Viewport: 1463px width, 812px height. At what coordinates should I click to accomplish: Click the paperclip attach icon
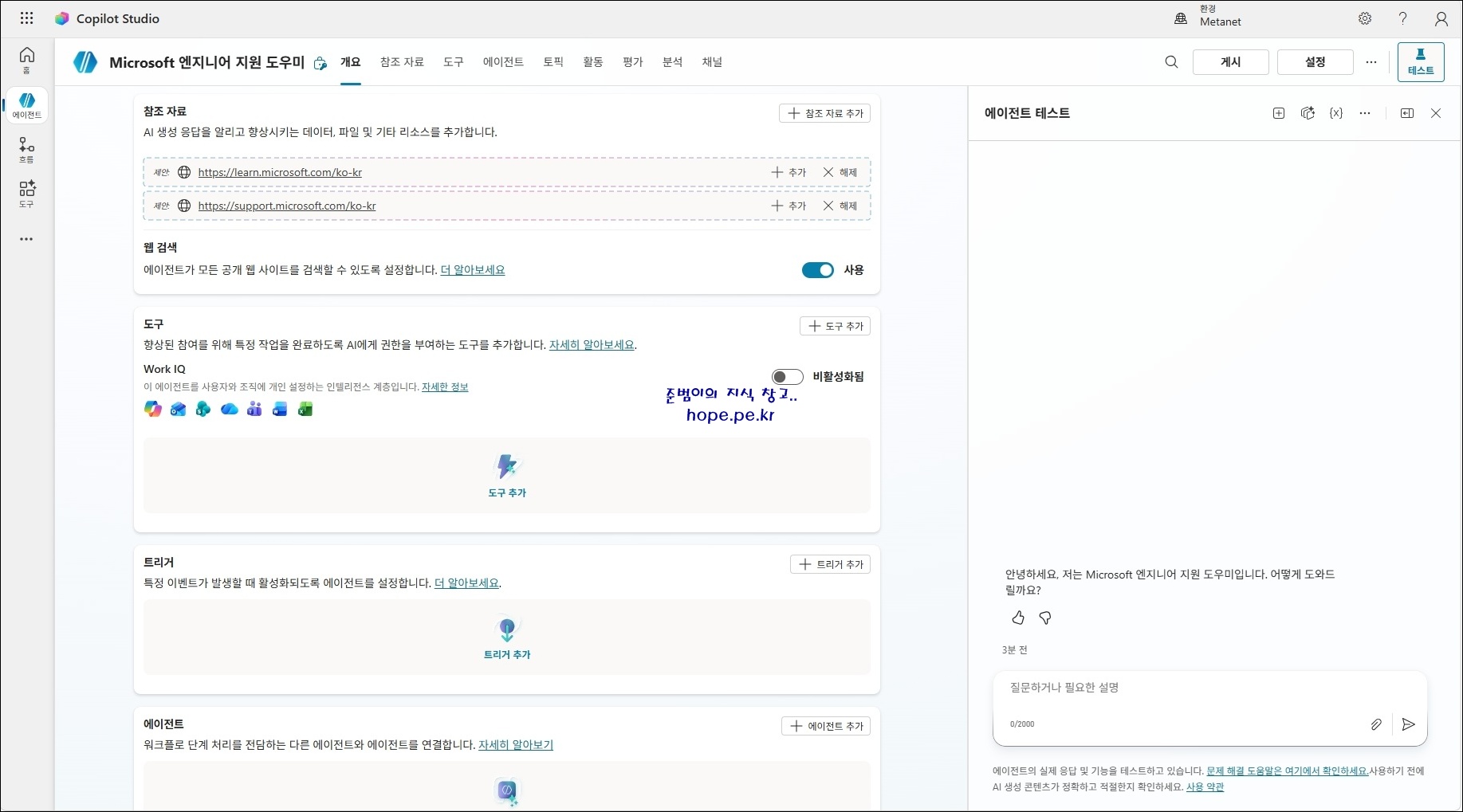click(1376, 724)
